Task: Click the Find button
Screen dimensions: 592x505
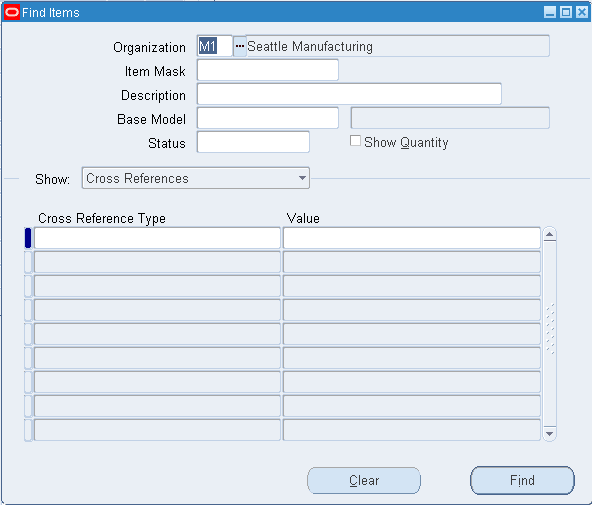Action: click(x=522, y=480)
